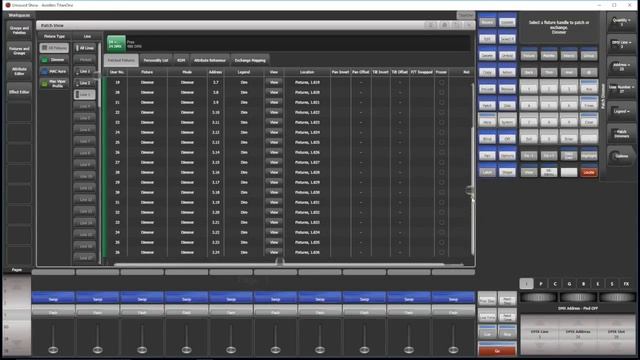This screenshot has height=360, width=640.
Task: Toggle Freeze checkbox for user number 19
Action: 441,82
